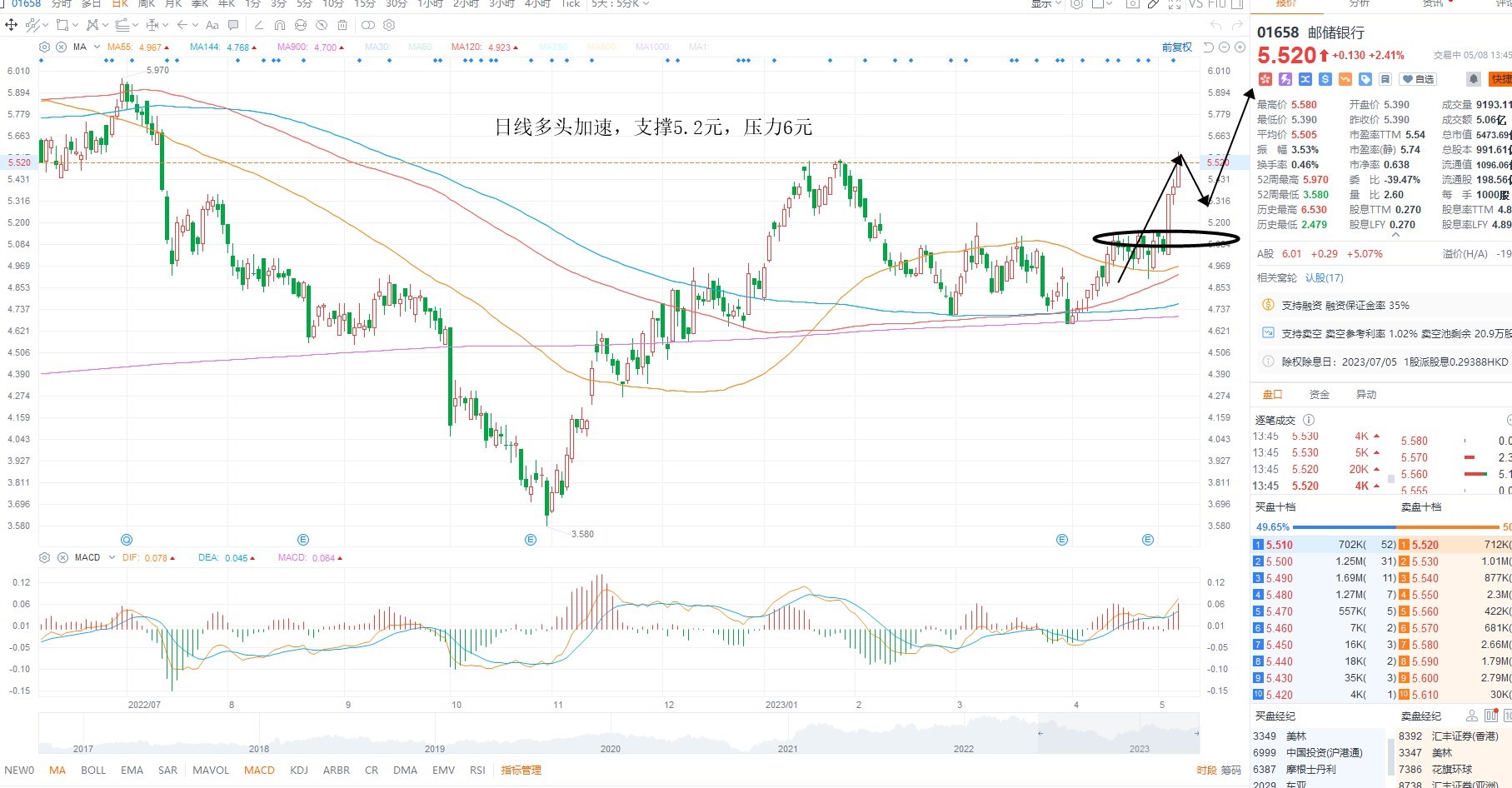
Task: Toggle the SAR indicator
Action: point(167,770)
